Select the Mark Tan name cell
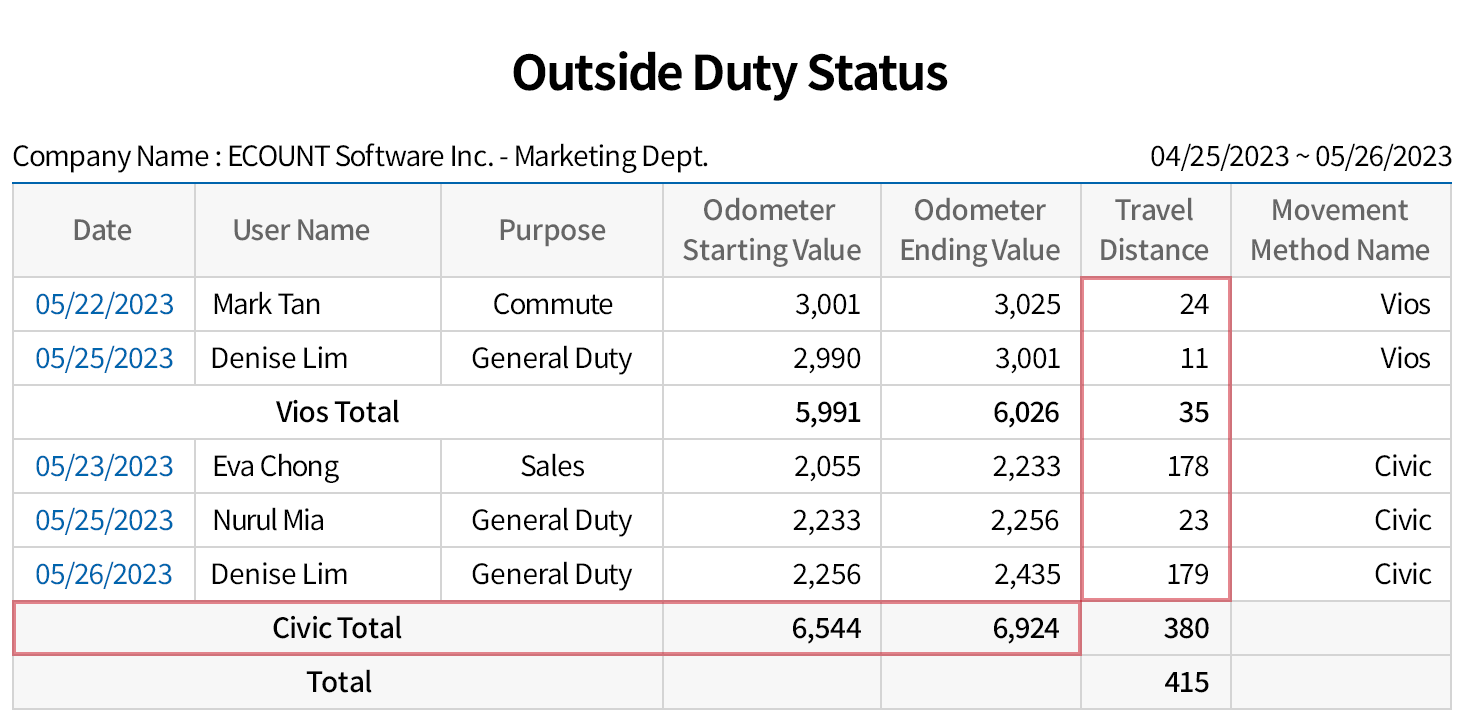1462x720 pixels. 266,304
